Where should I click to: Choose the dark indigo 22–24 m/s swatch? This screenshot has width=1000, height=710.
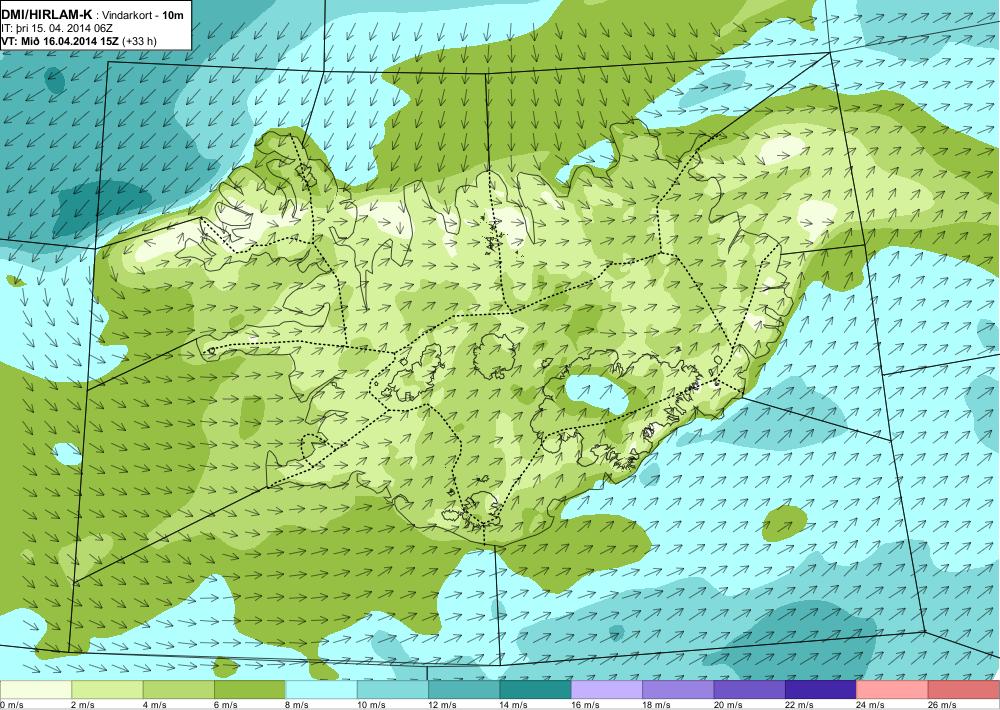point(821,690)
